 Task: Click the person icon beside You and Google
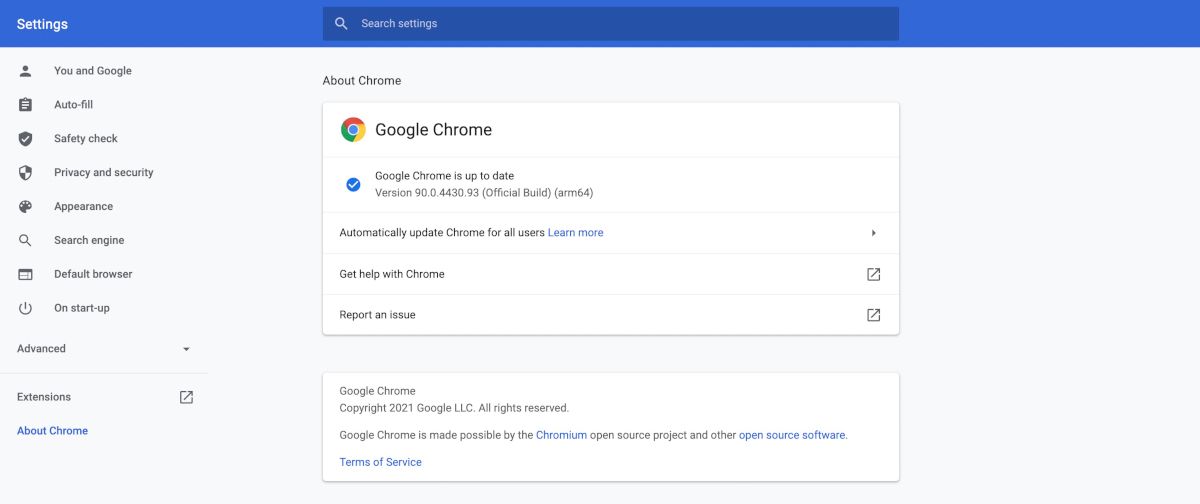coord(26,71)
